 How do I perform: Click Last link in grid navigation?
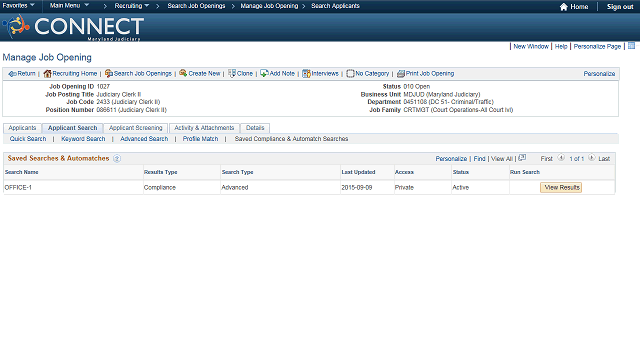tap(604, 159)
